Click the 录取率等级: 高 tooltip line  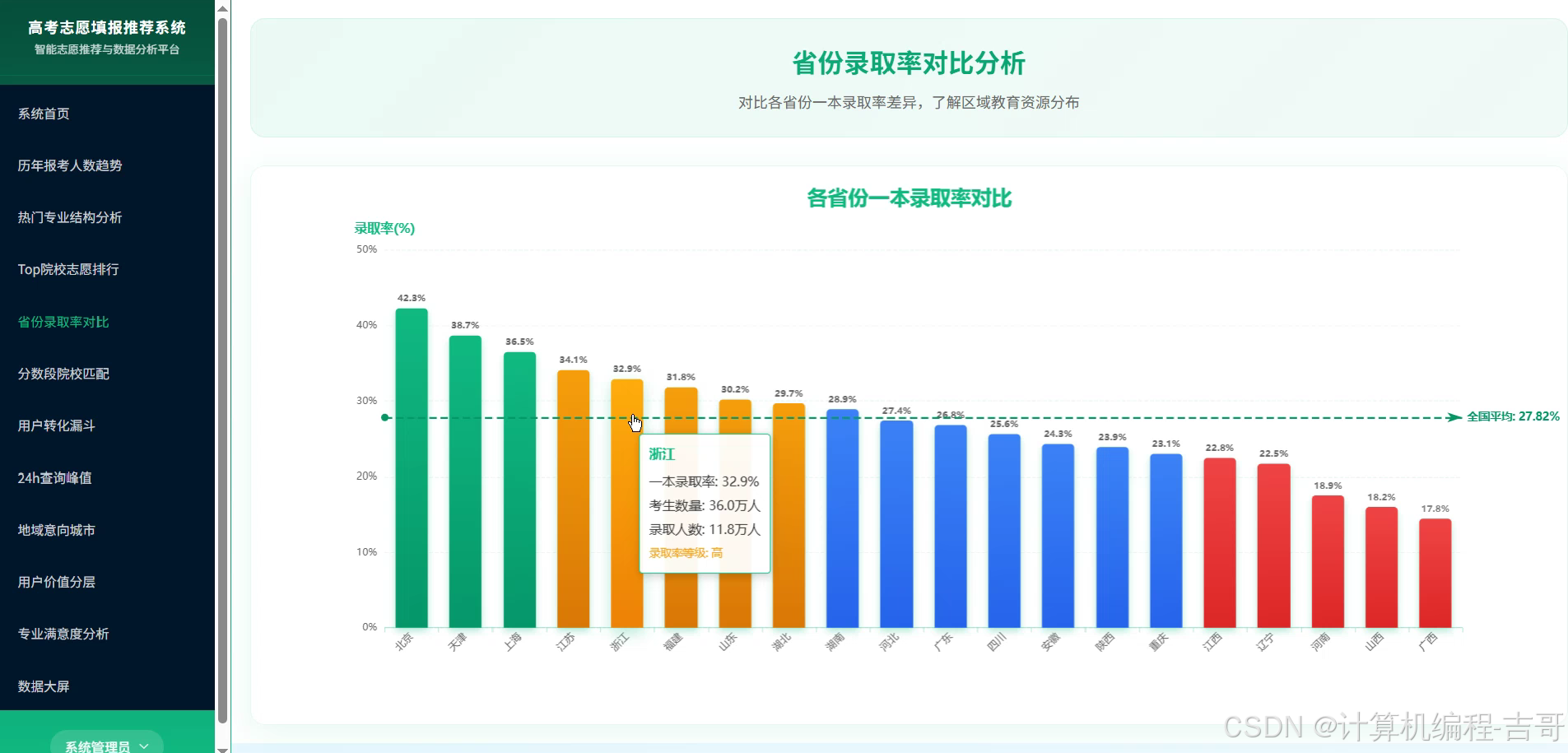click(686, 553)
